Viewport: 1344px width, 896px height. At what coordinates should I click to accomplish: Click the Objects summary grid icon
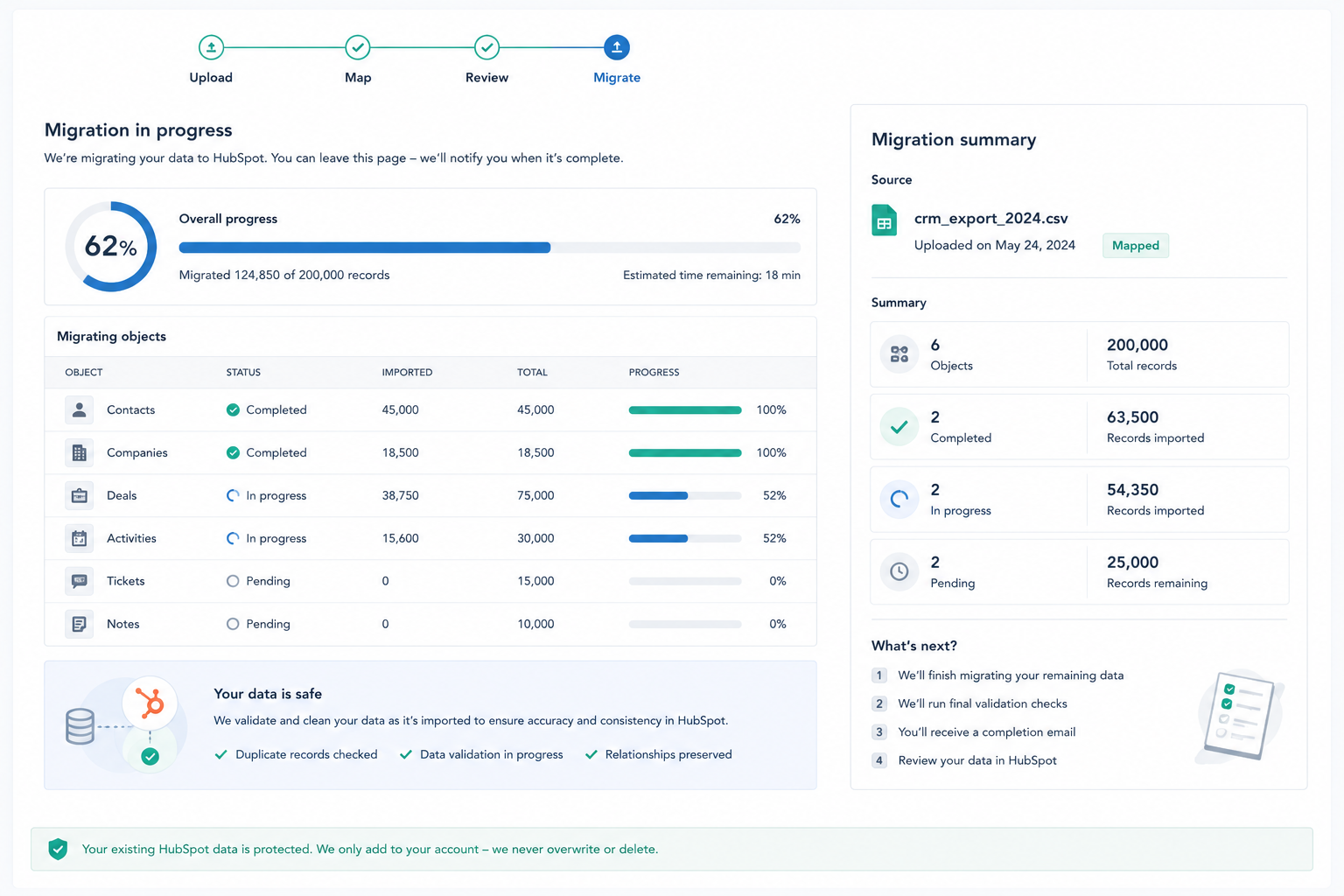pyautogui.click(x=899, y=354)
